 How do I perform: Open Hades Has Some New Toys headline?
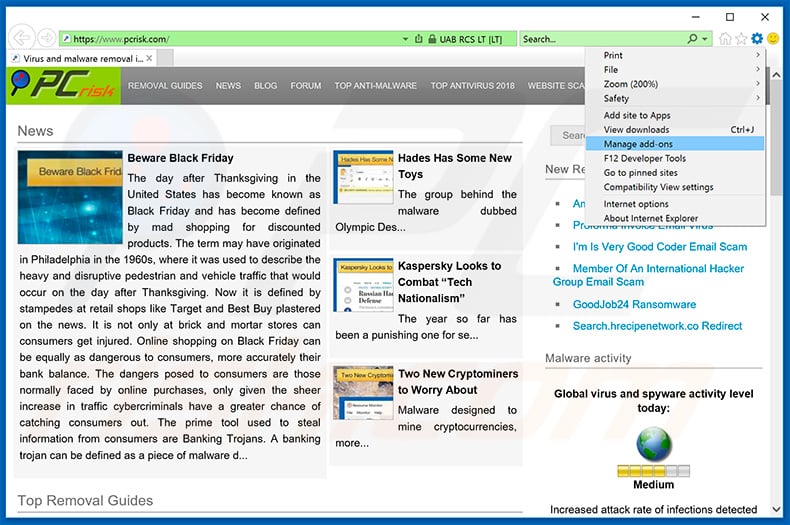pos(455,166)
